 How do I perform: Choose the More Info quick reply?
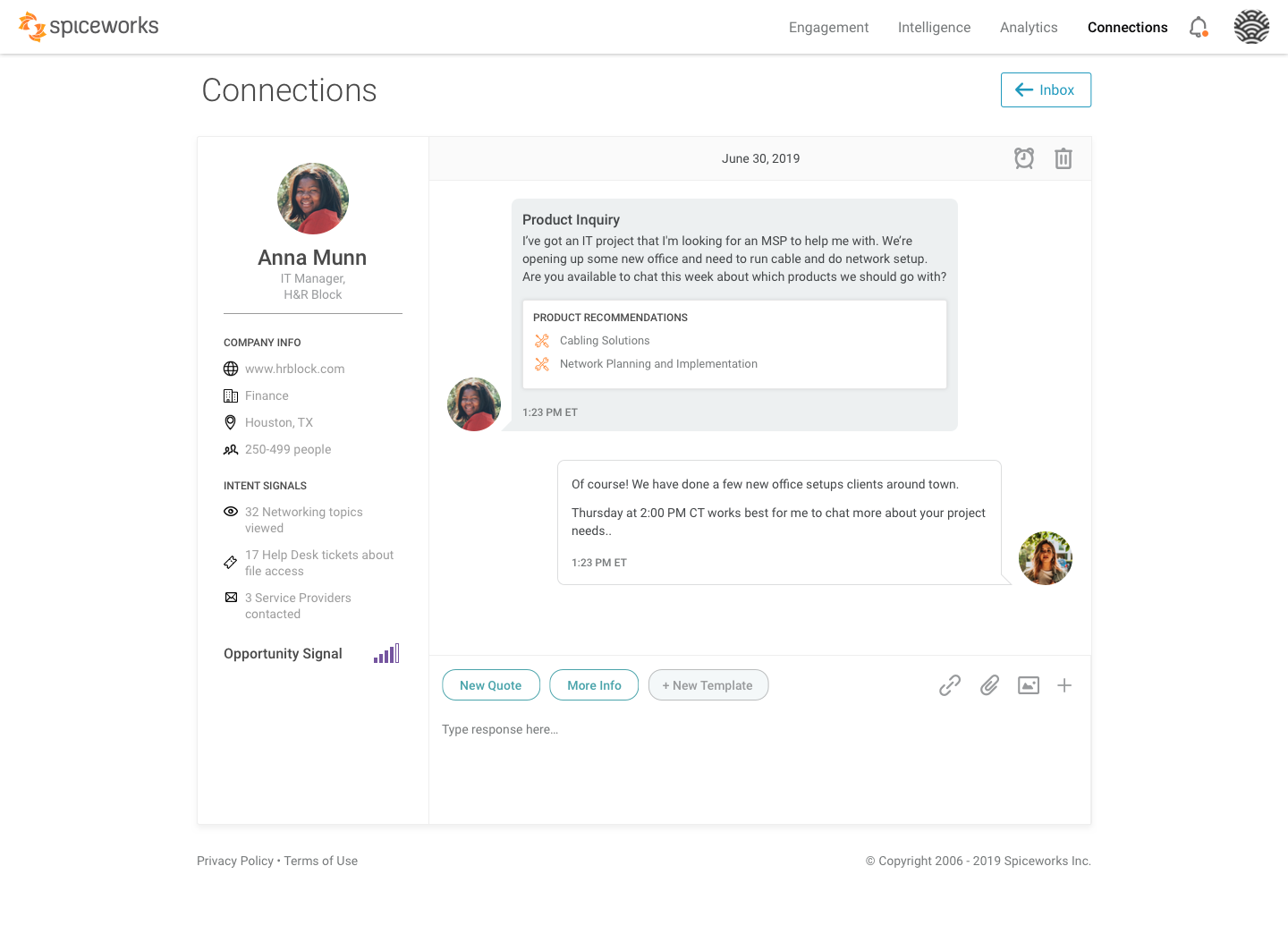pyautogui.click(x=594, y=685)
